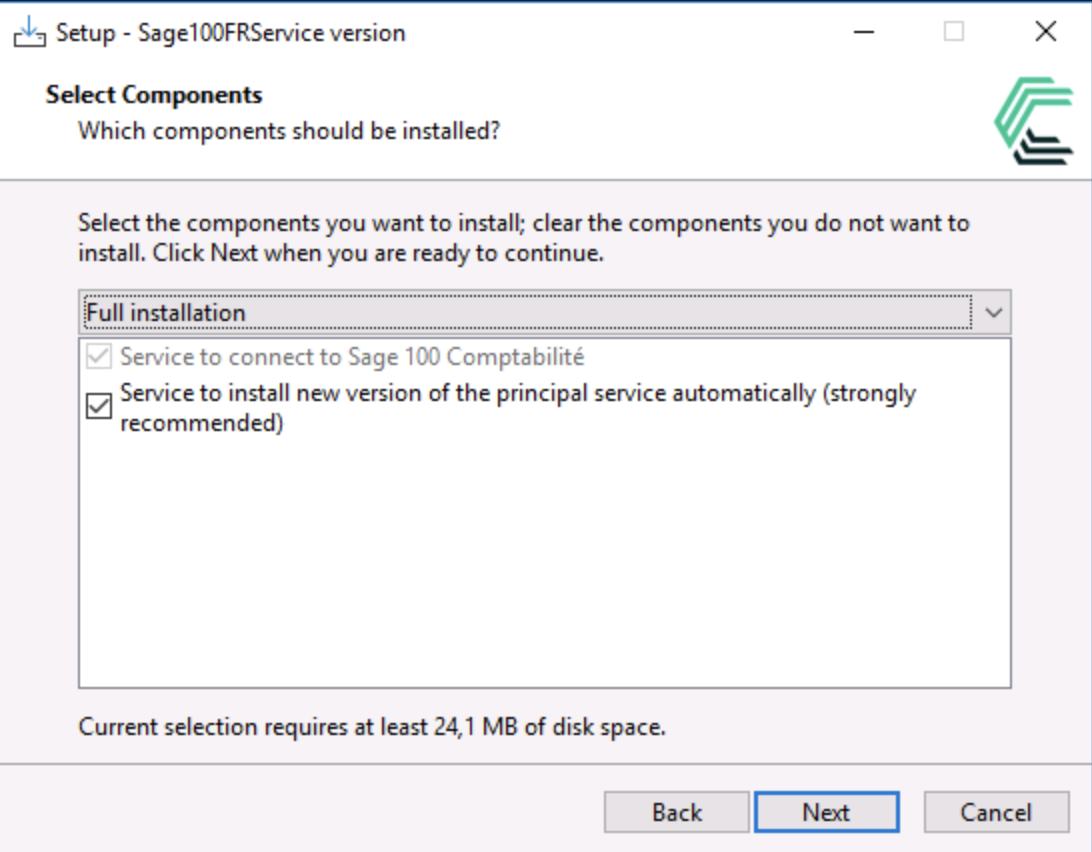Click the disk space requirement text
The image size is (1092, 852).
[372, 727]
